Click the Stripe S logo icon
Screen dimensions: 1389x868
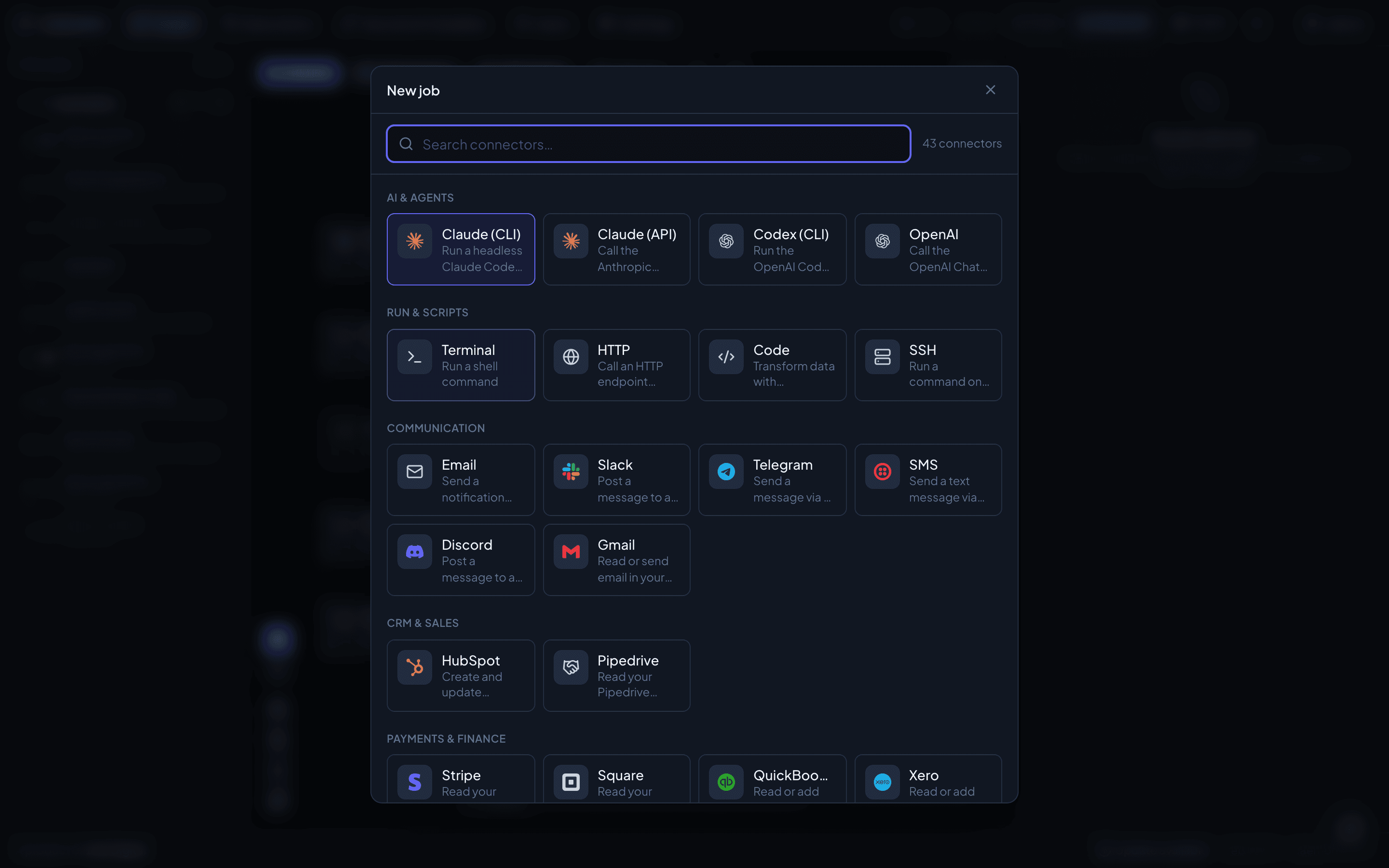[x=414, y=782]
